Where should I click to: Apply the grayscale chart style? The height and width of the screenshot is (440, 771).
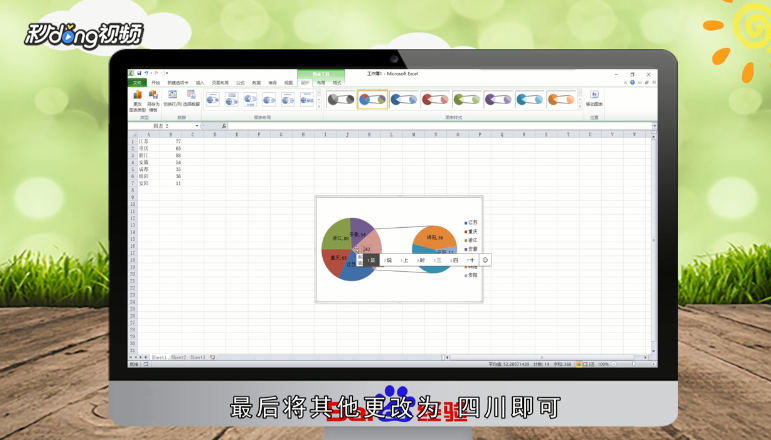(341, 100)
